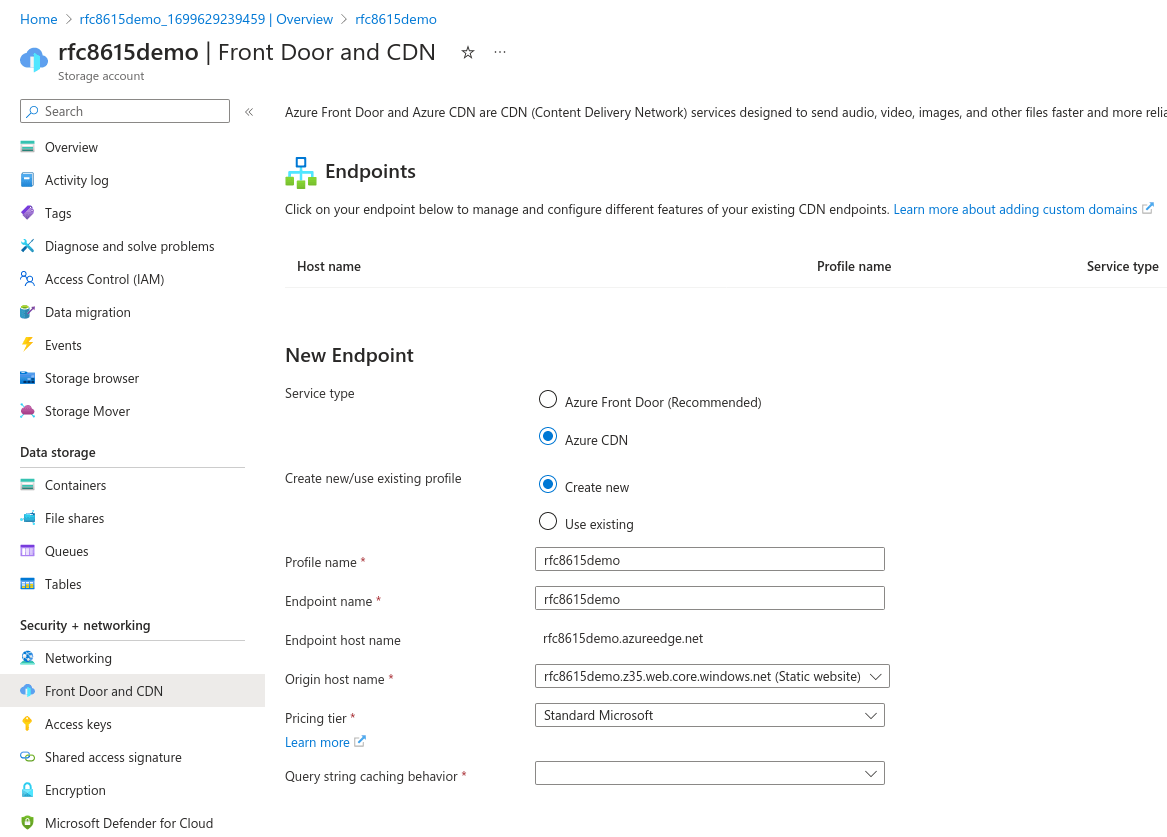Screen dimensions: 1167x837
Task: Click the Activity log icon
Action: (28, 179)
